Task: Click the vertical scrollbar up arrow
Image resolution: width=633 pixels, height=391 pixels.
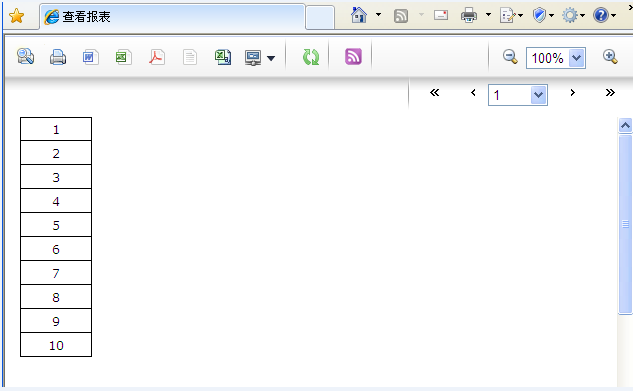Action: click(x=625, y=125)
